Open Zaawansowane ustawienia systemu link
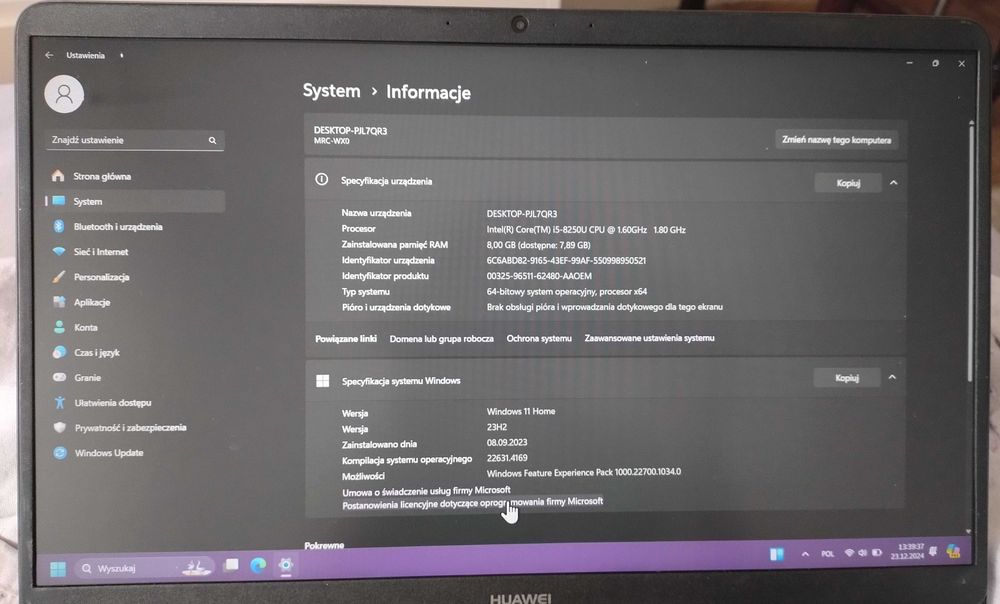 tap(649, 338)
